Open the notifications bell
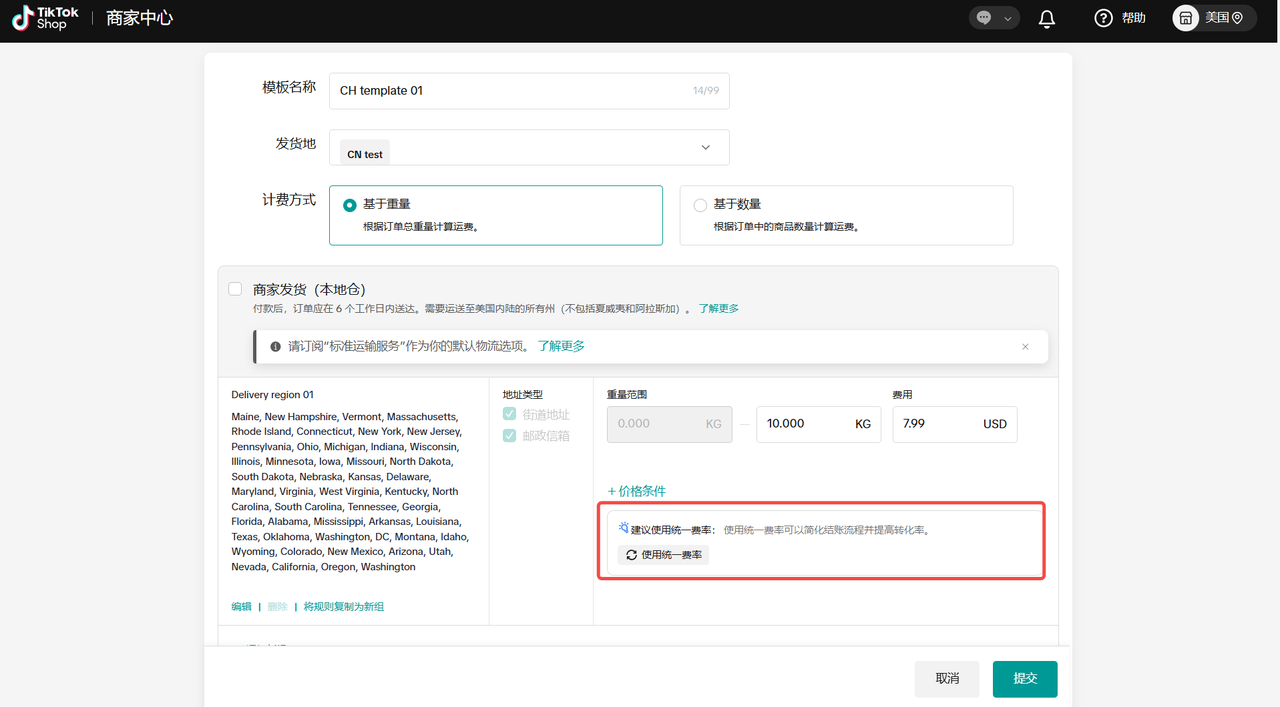This screenshot has width=1280, height=707. point(1047,18)
